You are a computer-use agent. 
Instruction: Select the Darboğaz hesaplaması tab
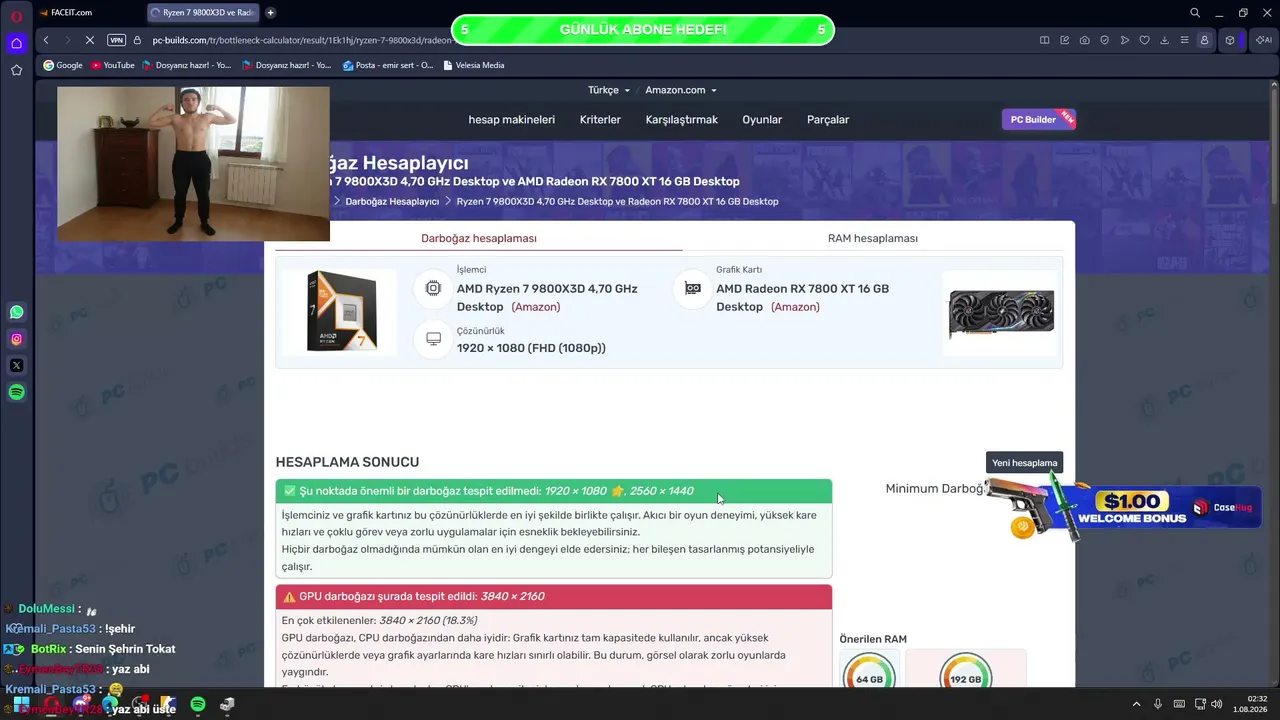click(479, 238)
